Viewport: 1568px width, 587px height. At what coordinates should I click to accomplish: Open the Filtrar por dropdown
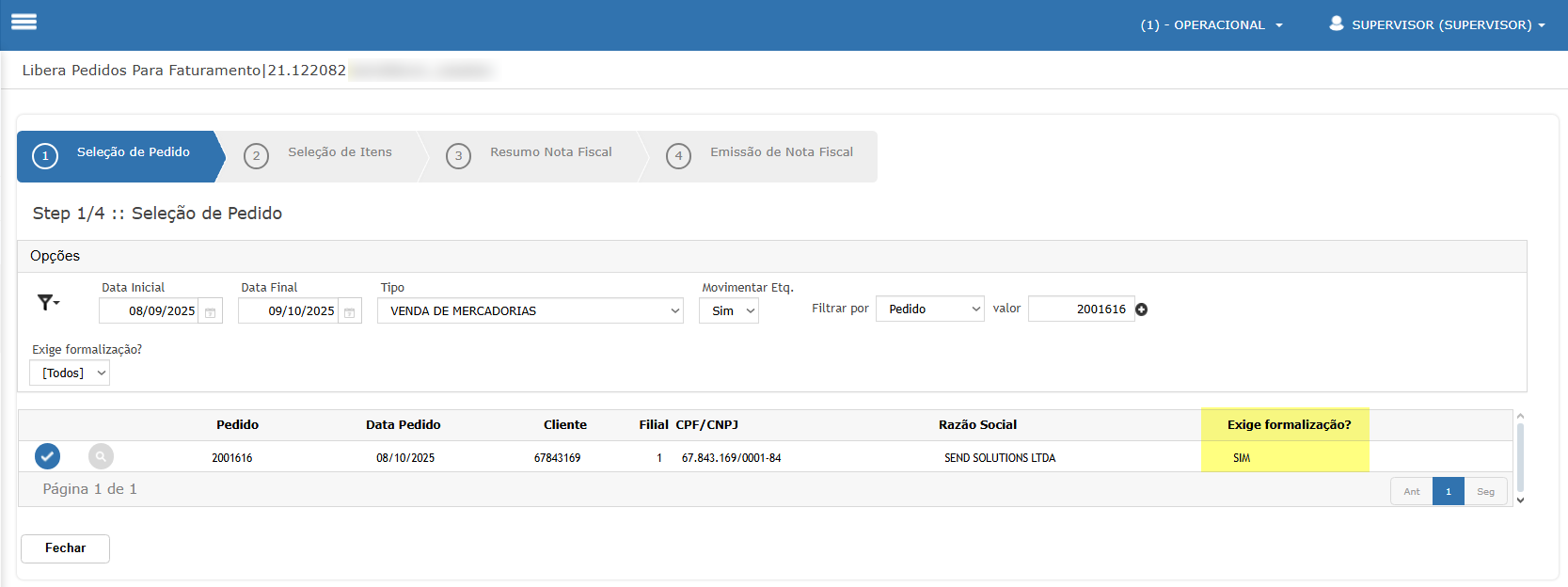coord(929,309)
